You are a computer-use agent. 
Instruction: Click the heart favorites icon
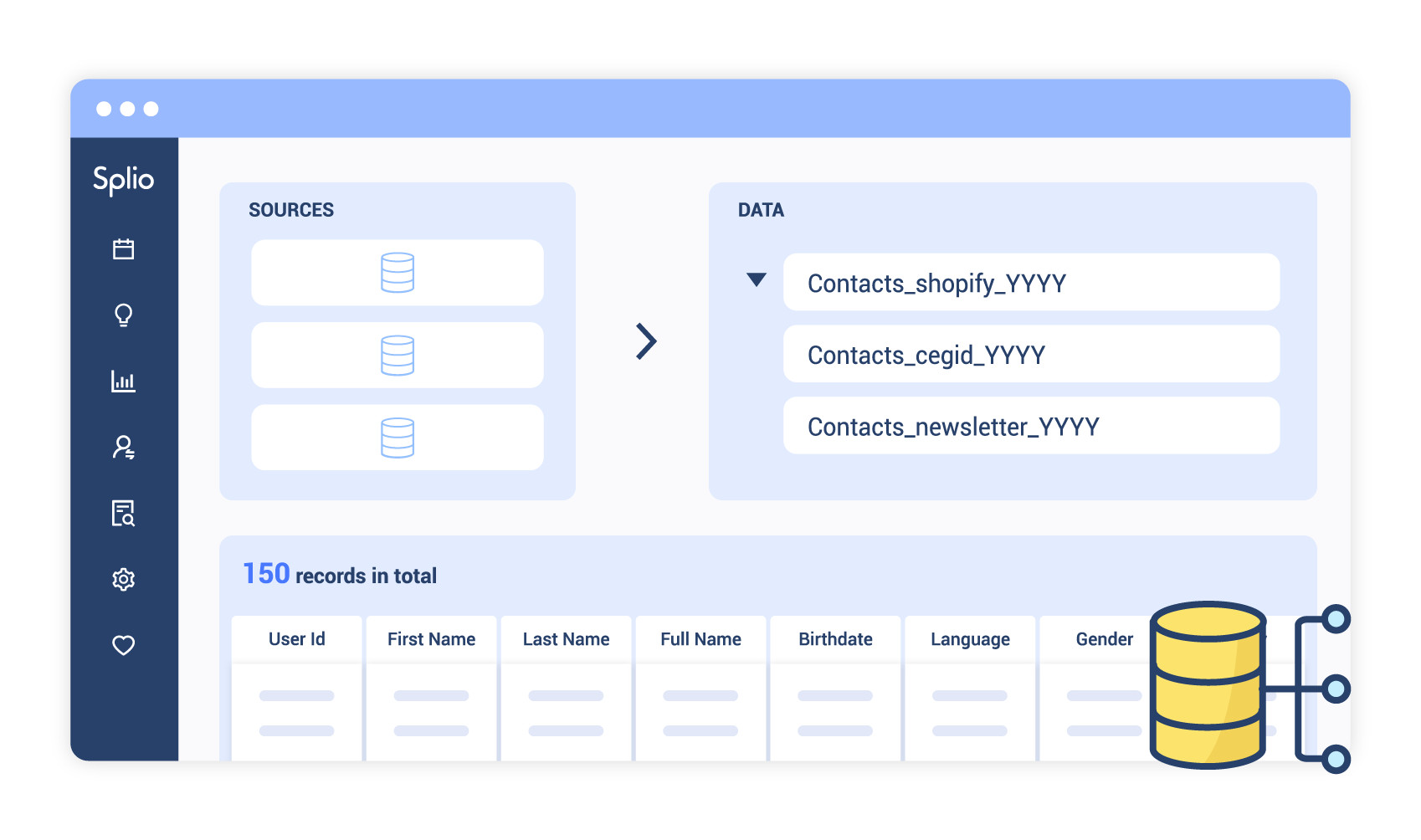(x=124, y=645)
